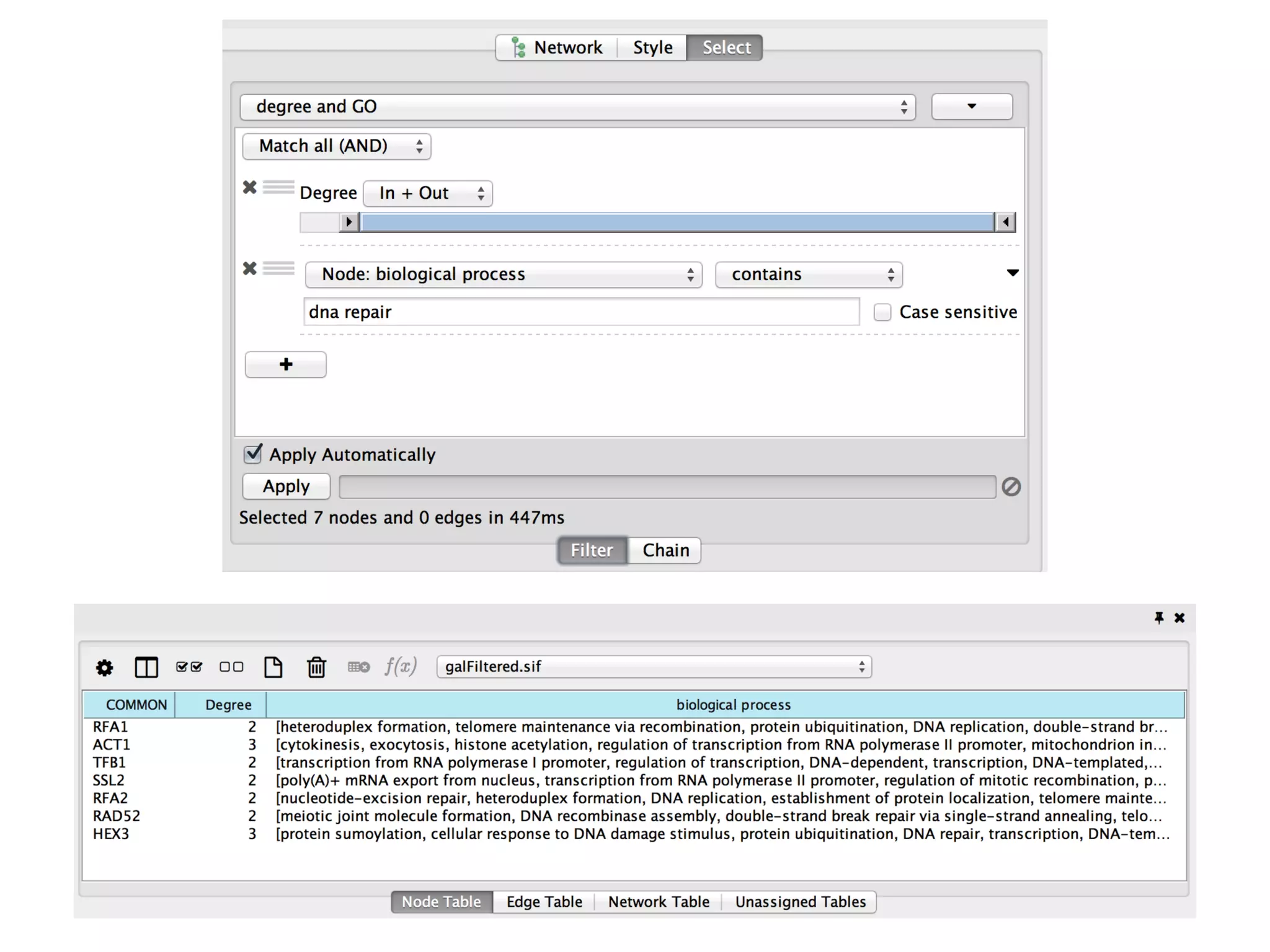Pin the table panel
Viewport: 1270px width, 952px height.
click(1158, 618)
